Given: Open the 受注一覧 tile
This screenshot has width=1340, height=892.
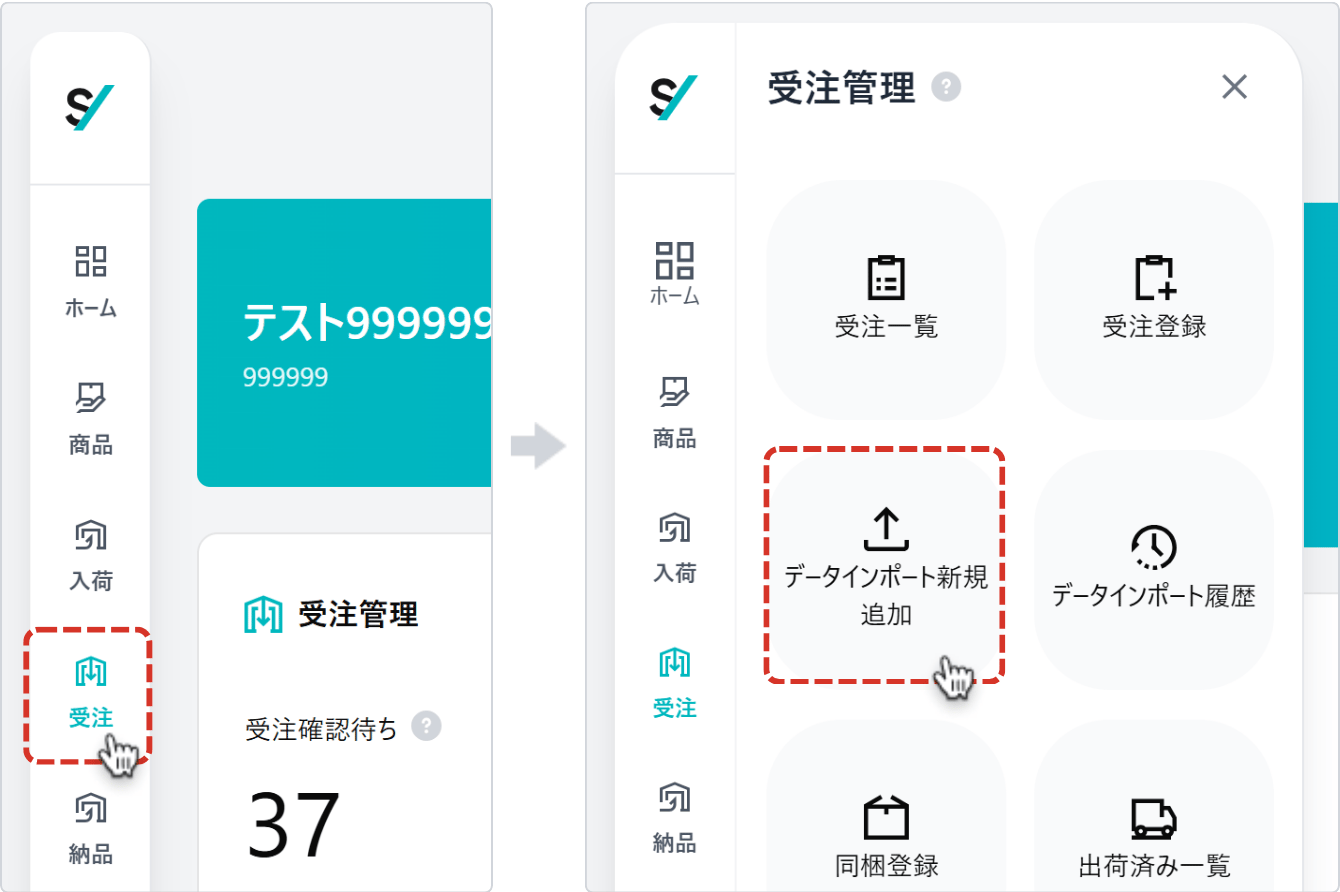Looking at the screenshot, I should click(886, 299).
